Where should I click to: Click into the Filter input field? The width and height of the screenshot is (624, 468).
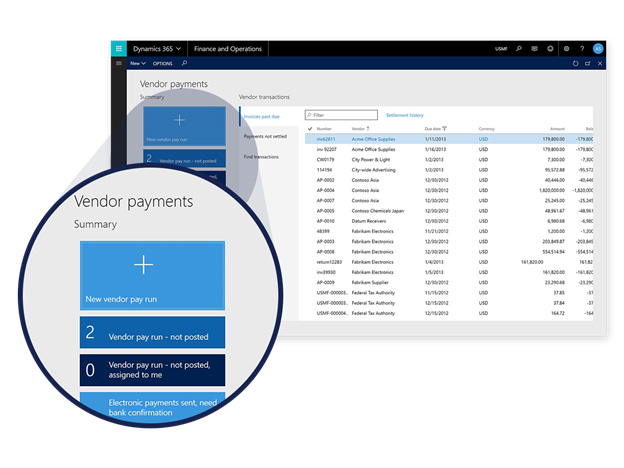341,115
